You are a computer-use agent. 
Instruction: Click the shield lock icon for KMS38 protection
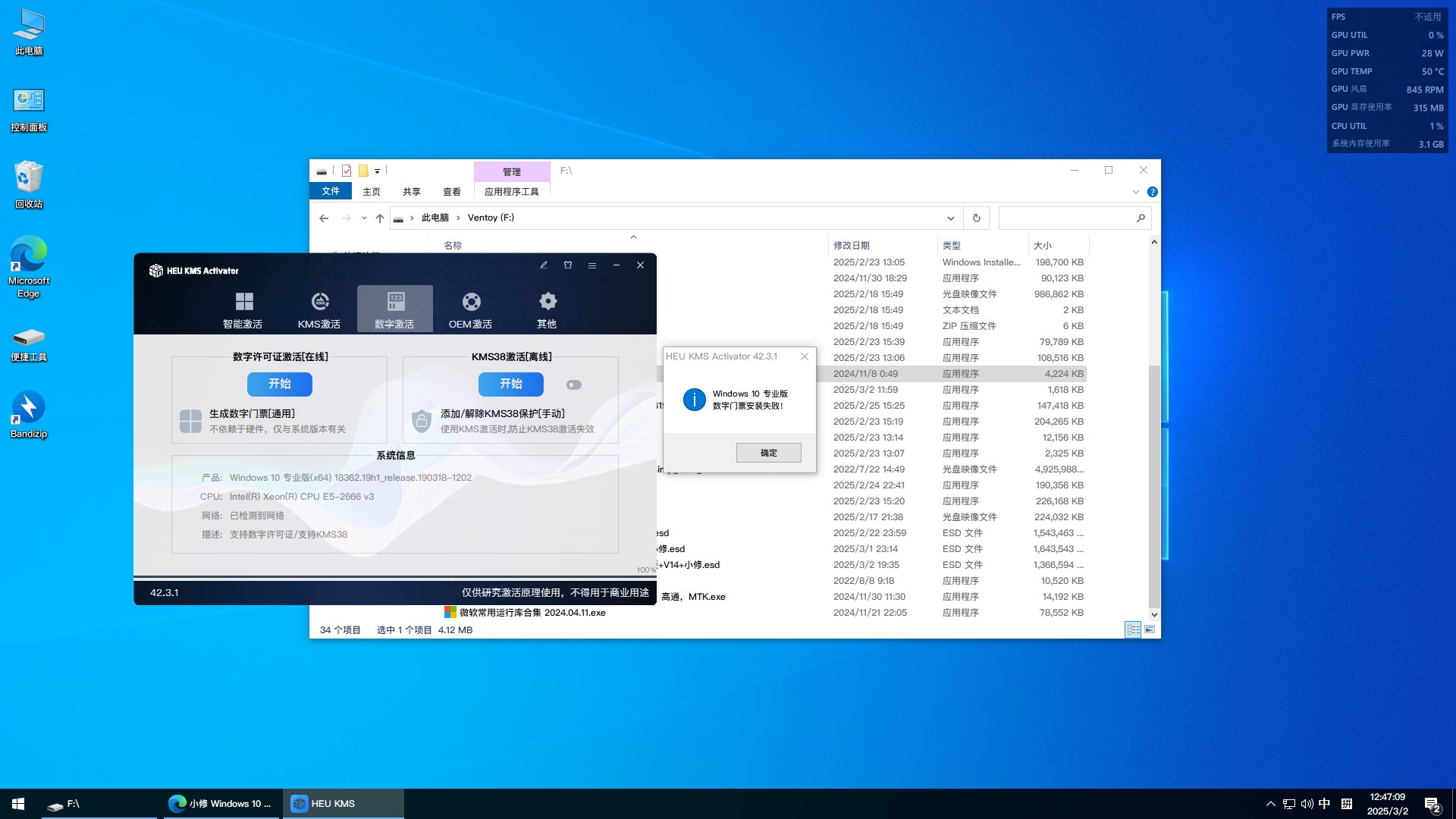point(422,421)
